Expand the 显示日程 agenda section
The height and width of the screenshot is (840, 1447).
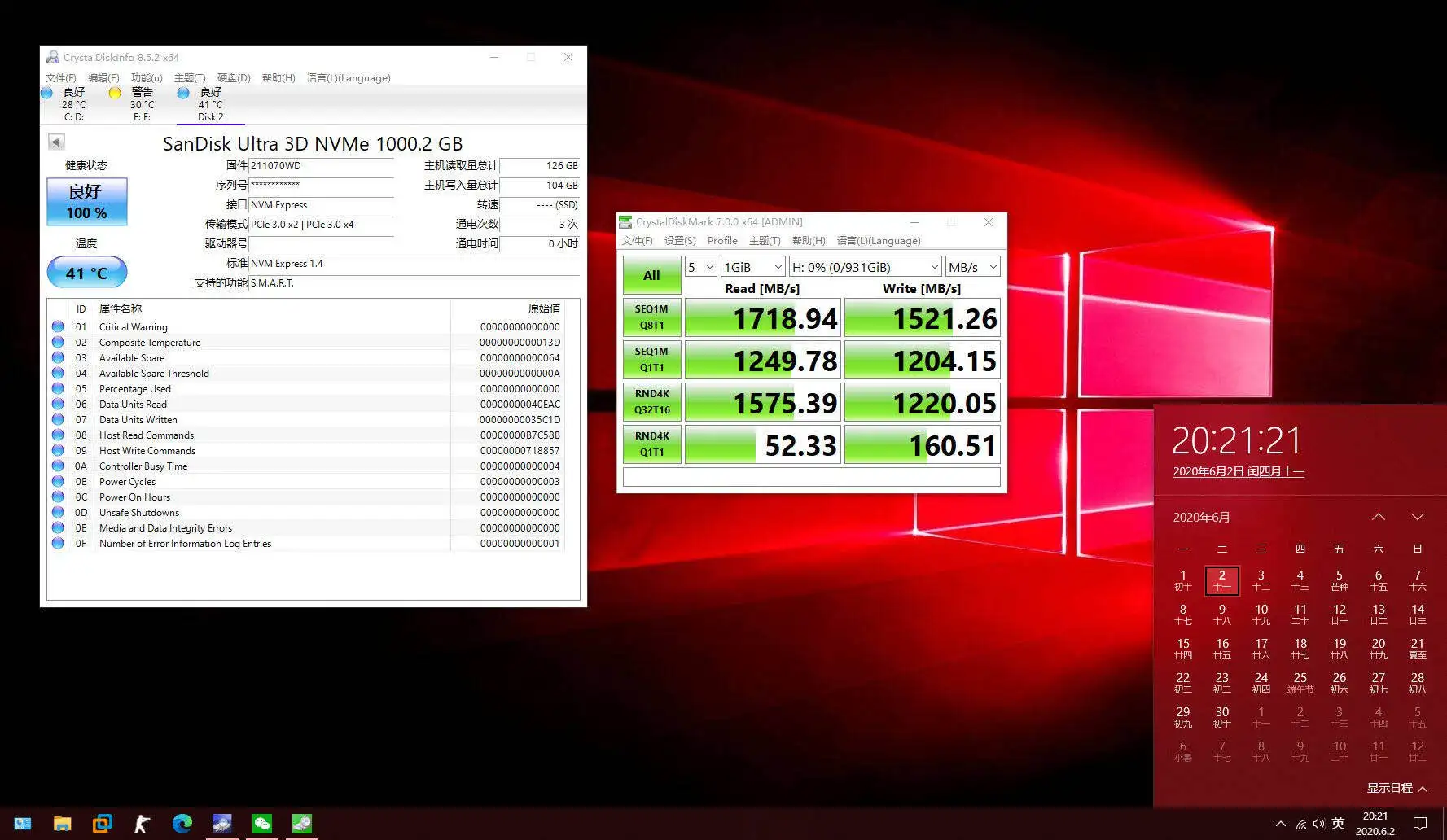[1397, 788]
